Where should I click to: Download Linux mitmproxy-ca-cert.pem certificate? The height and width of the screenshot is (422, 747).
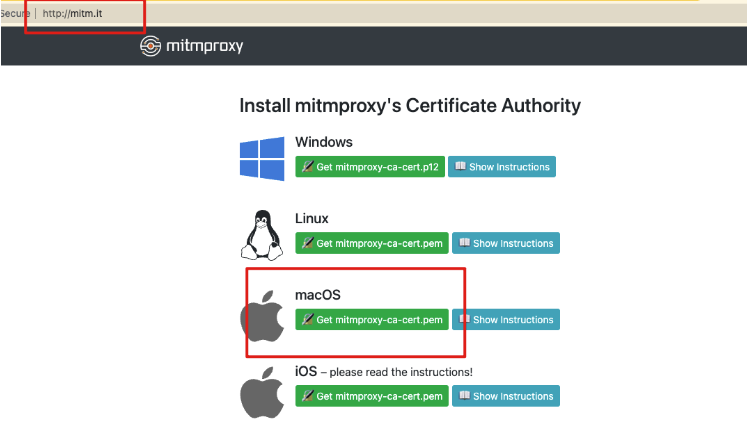tap(372, 243)
